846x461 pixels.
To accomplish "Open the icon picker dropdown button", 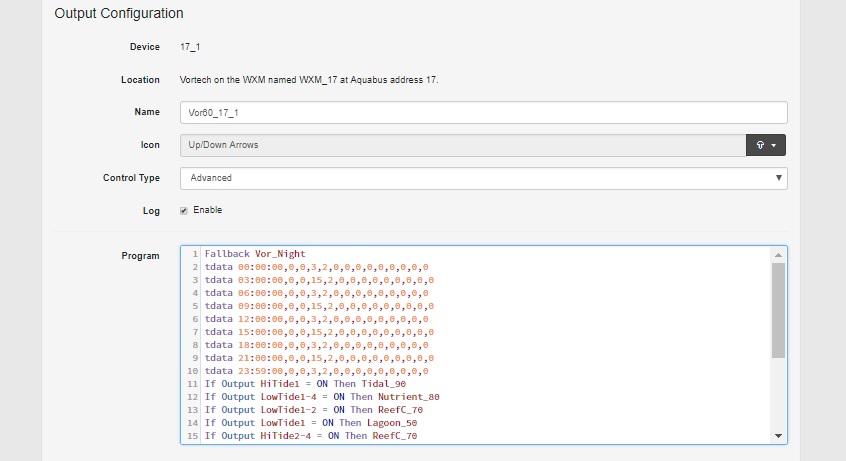I will click(x=766, y=145).
